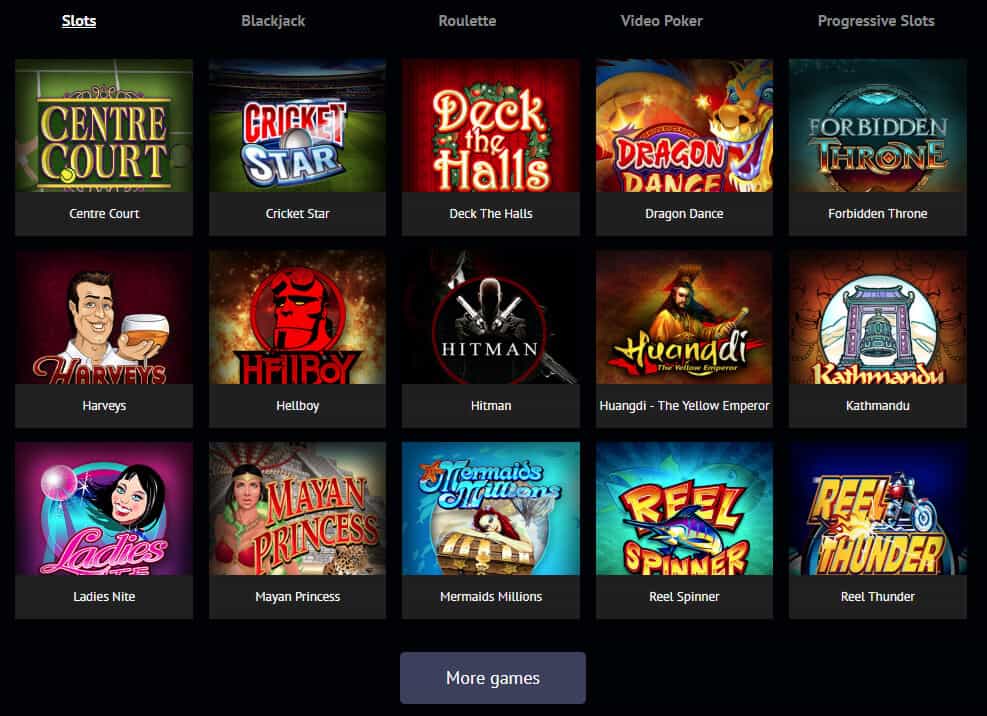Open the Centre Court game thumbnail
Viewport: 987px width, 716px height.
pyautogui.click(x=104, y=125)
